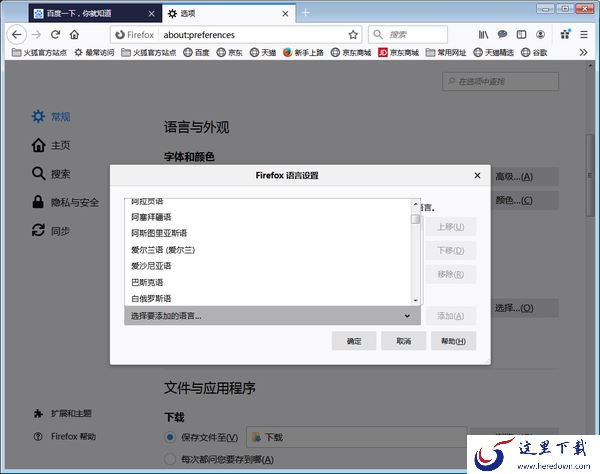Select 爱尔兰语 (爱尔兰) in language list
Image resolution: width=600 pixels, height=474 pixels.
coord(267,250)
